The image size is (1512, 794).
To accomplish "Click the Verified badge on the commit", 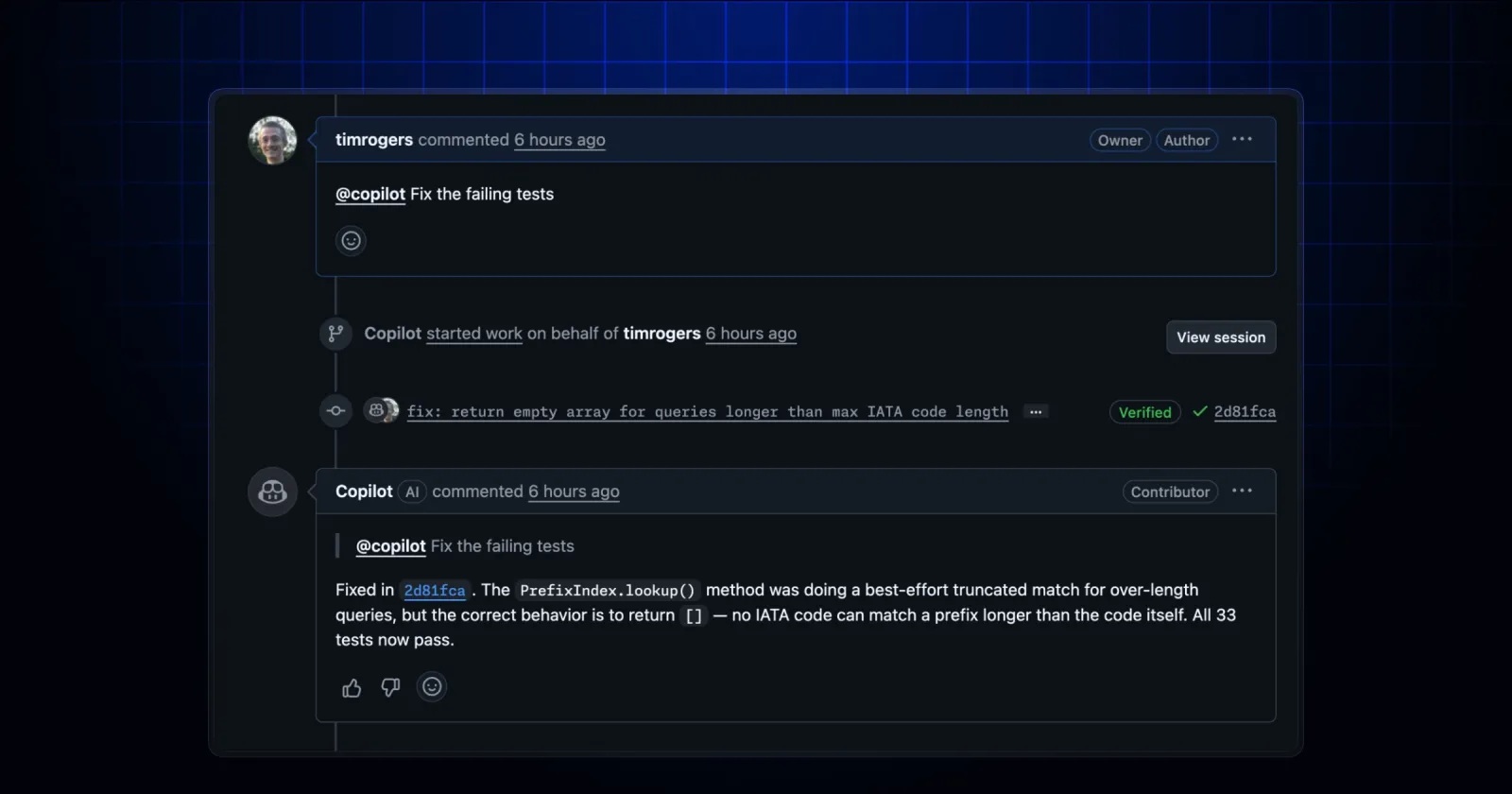I will (1144, 412).
